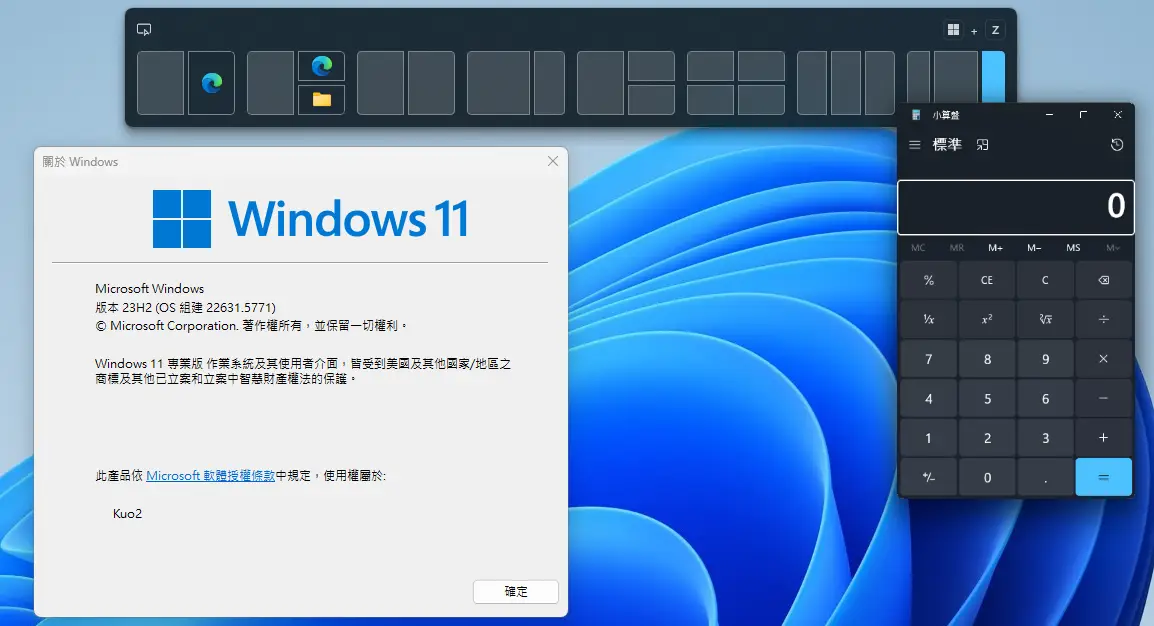Click the square root key
The width and height of the screenshot is (1154, 626).
click(1045, 319)
